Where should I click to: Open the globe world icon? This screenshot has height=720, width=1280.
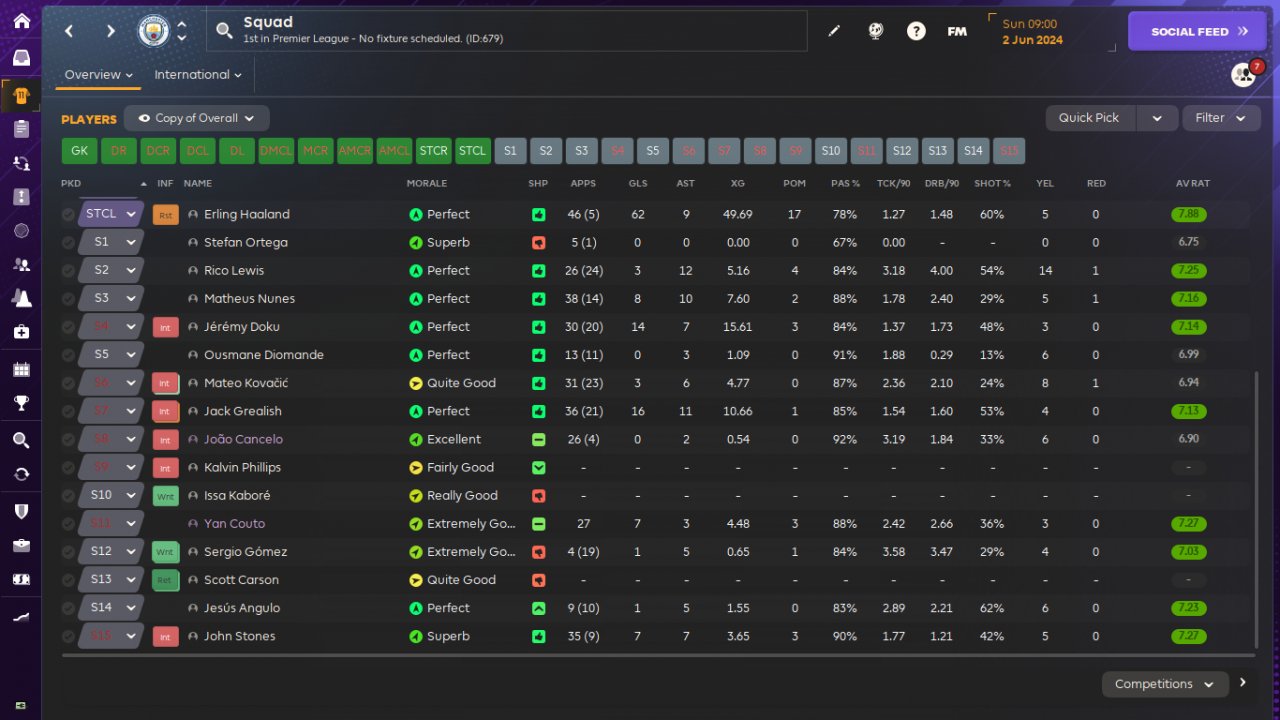875,31
